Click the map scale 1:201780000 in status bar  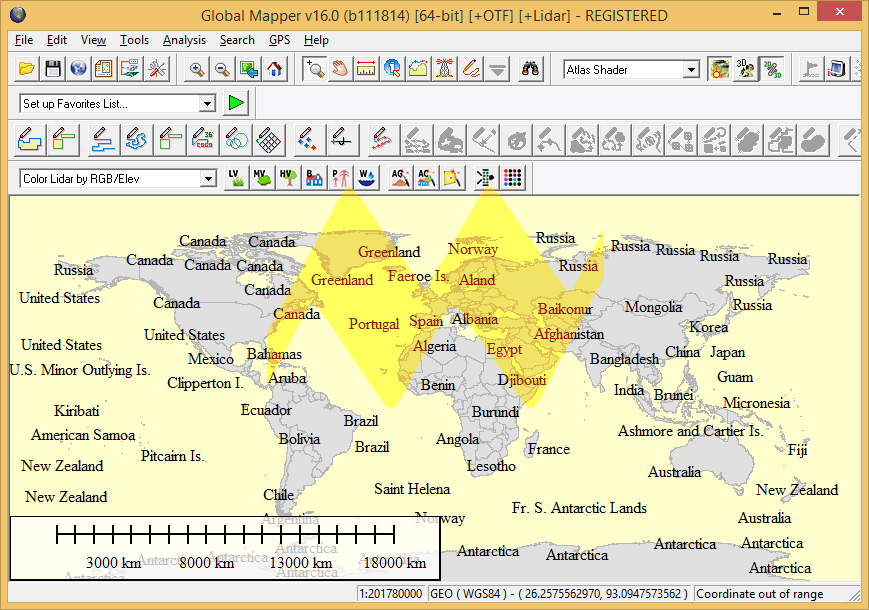391,594
